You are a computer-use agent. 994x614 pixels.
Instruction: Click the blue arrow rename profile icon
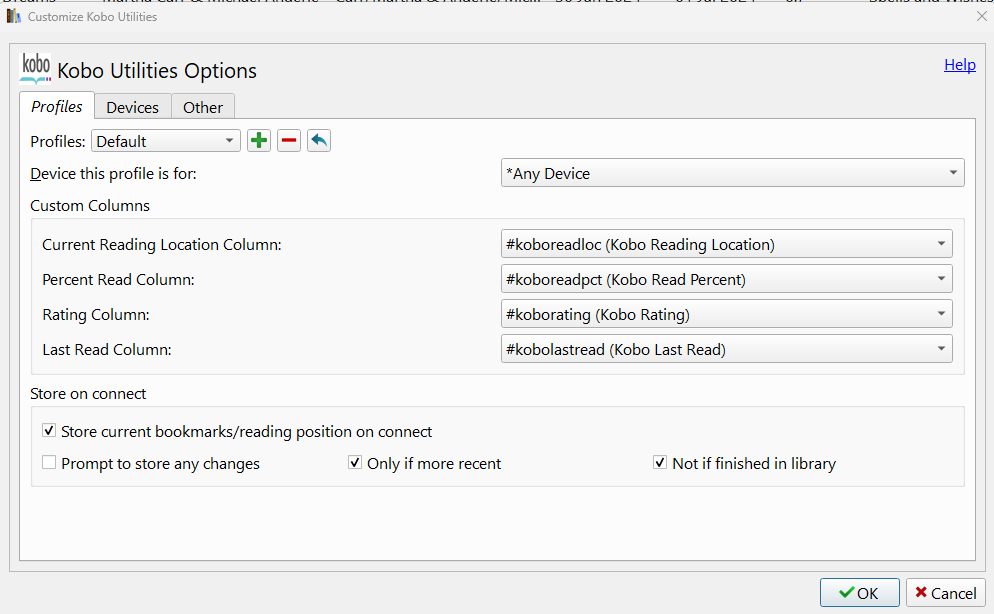coord(318,141)
